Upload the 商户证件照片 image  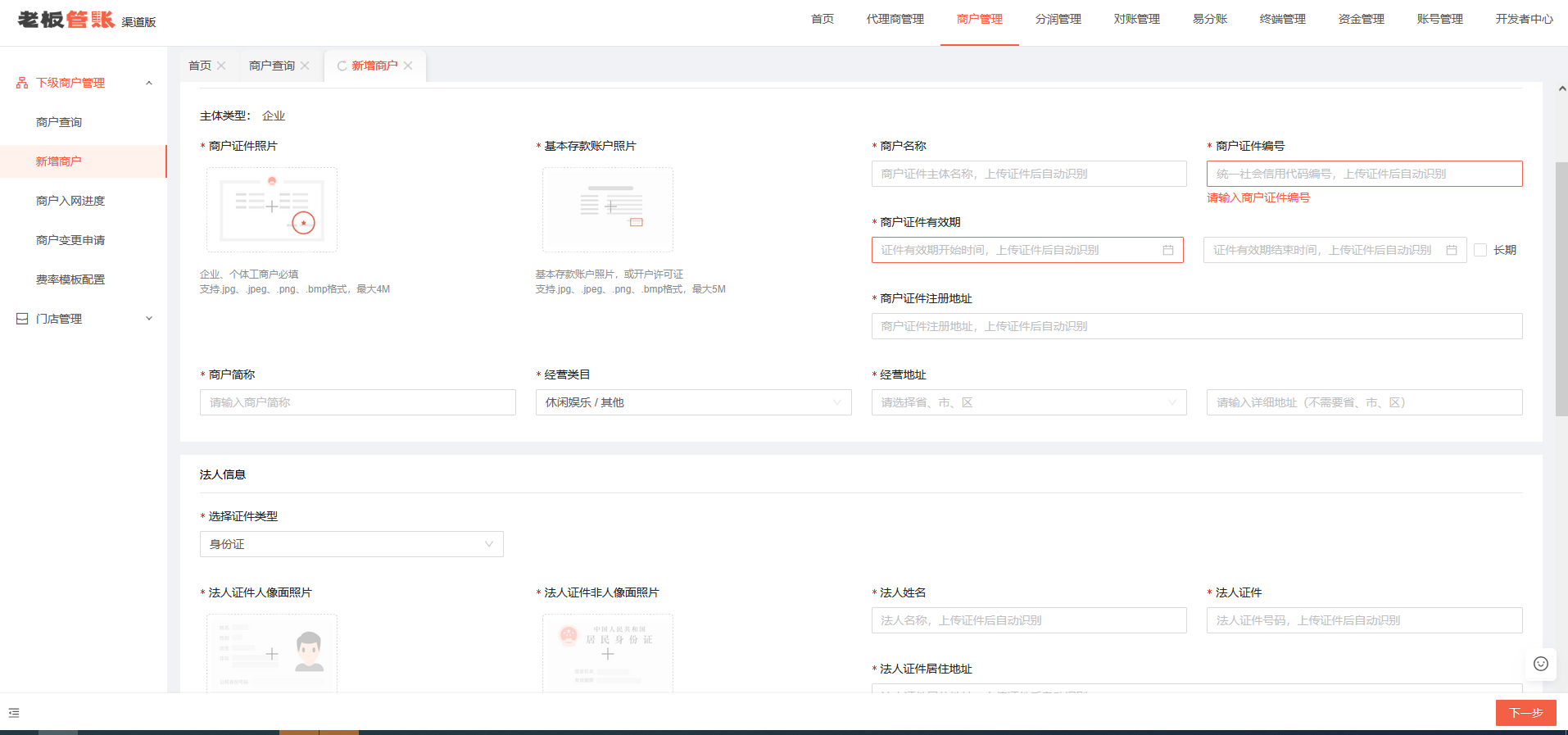272,210
